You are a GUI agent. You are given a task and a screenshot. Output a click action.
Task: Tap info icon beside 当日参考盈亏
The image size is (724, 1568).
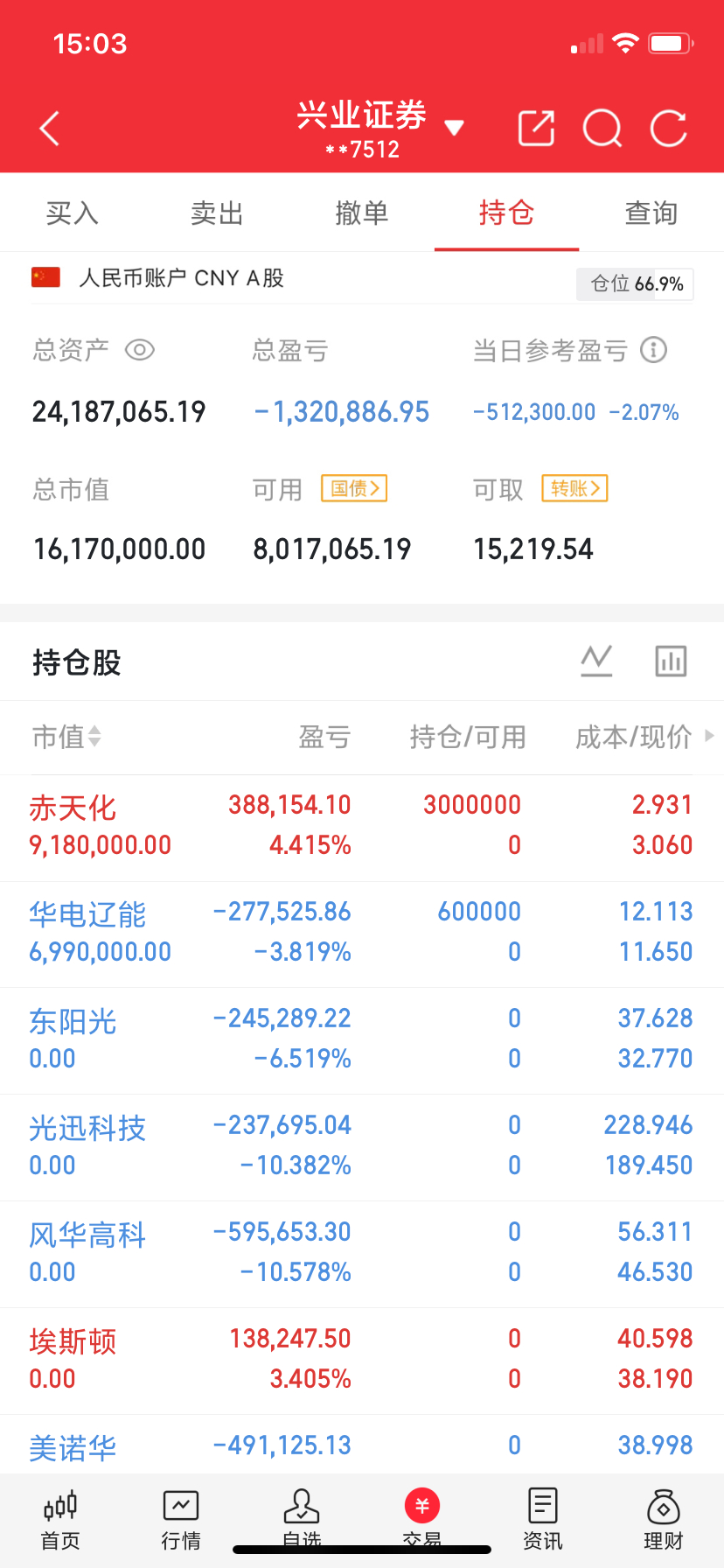(x=653, y=350)
